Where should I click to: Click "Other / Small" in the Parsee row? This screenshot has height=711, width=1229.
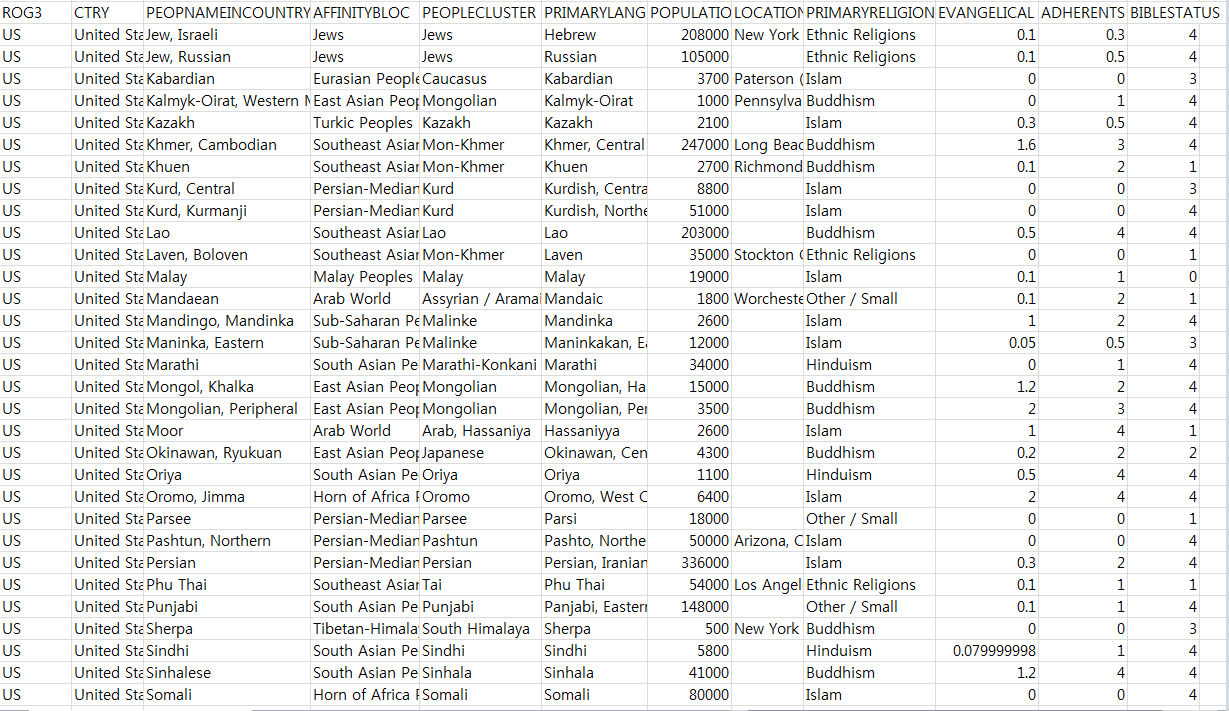pos(870,519)
